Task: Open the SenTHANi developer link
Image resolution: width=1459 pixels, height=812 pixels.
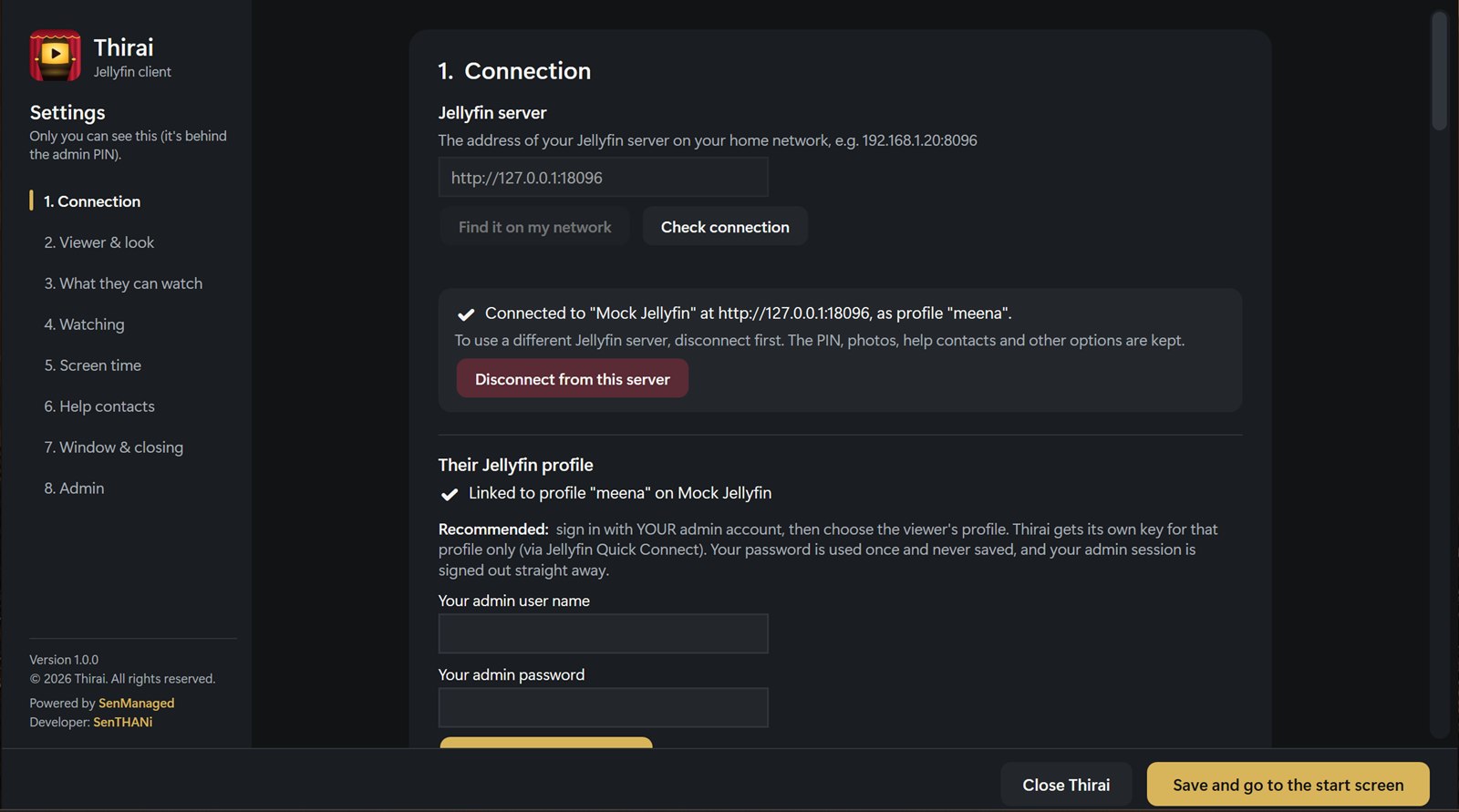Action: click(123, 723)
